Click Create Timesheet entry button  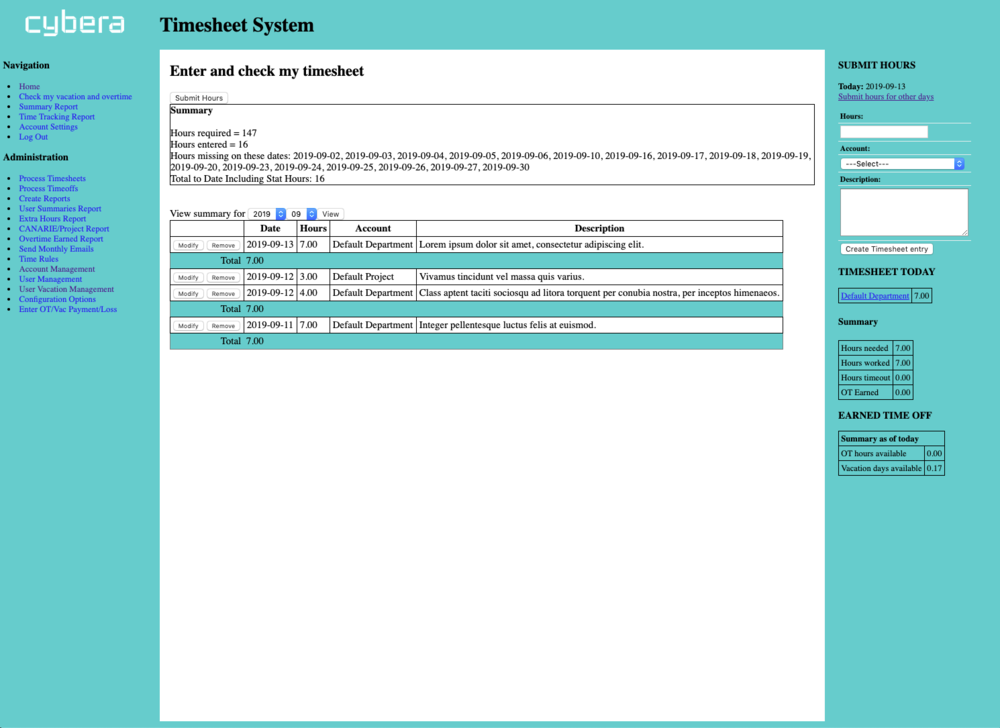point(886,249)
